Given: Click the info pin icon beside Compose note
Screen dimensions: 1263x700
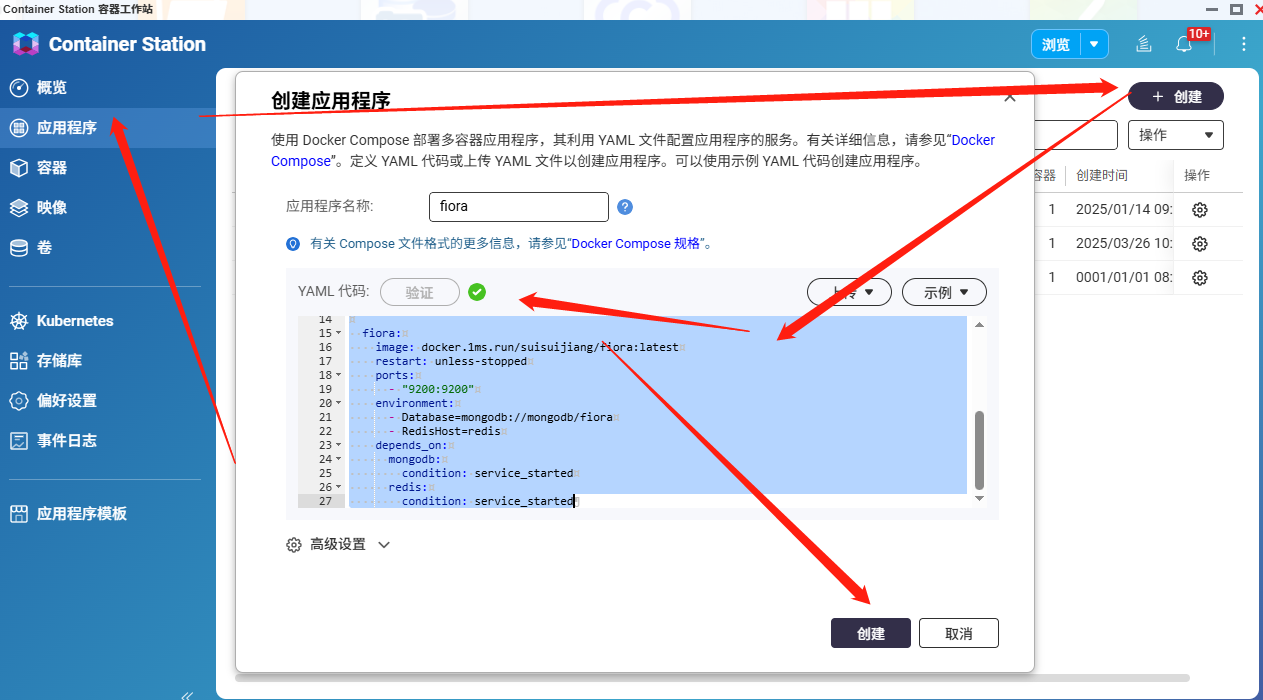Looking at the screenshot, I should [x=293, y=243].
